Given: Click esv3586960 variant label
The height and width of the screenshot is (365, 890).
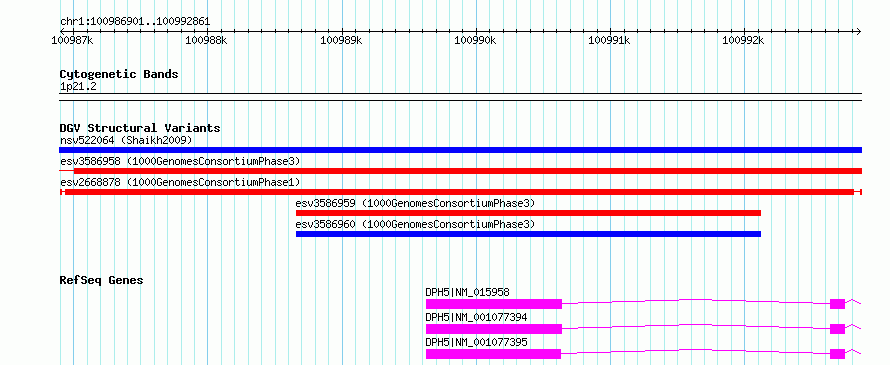Looking at the screenshot, I should [415, 224].
